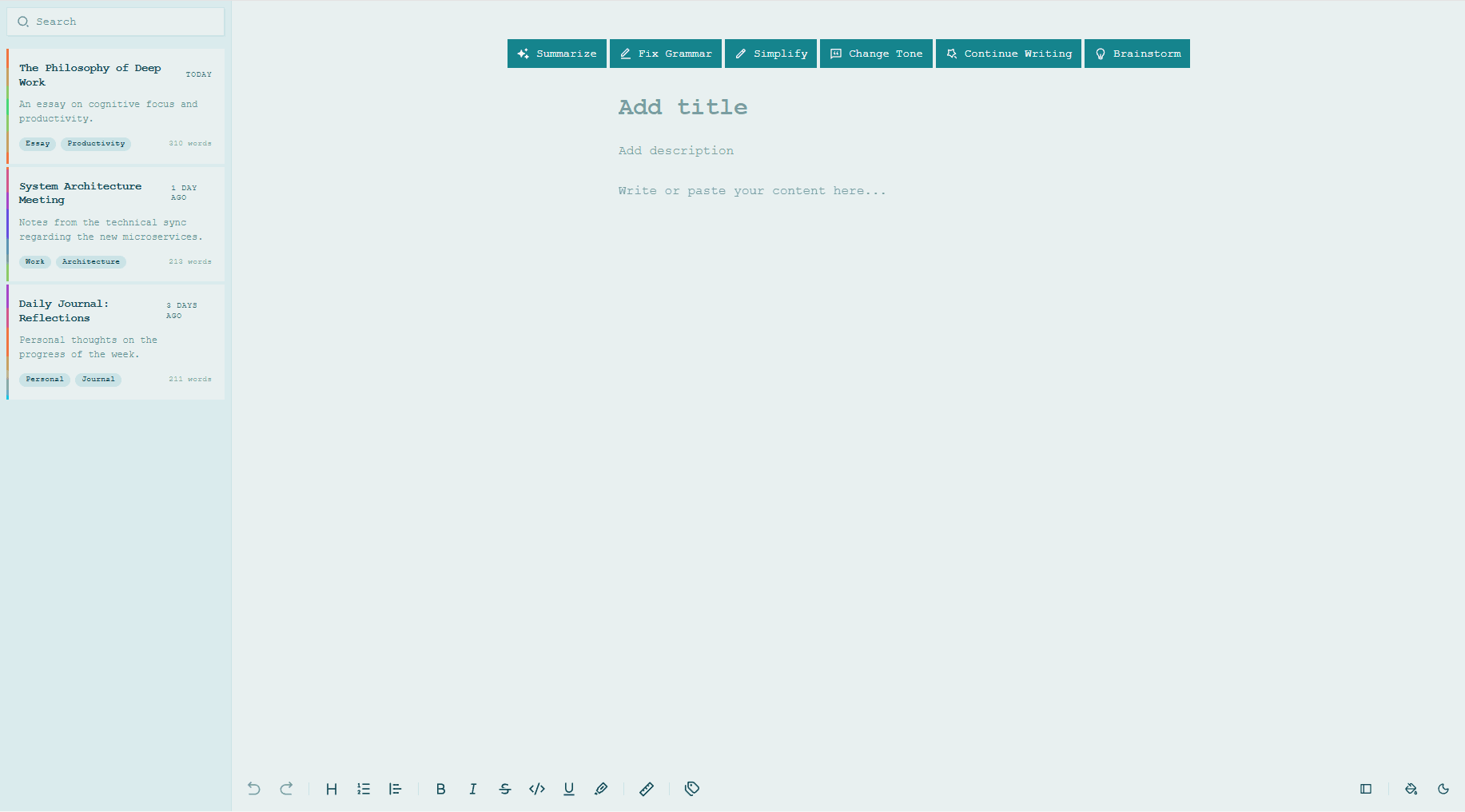Viewport: 1465px width, 812px height.
Task: Redo the undone action
Action: point(287,789)
